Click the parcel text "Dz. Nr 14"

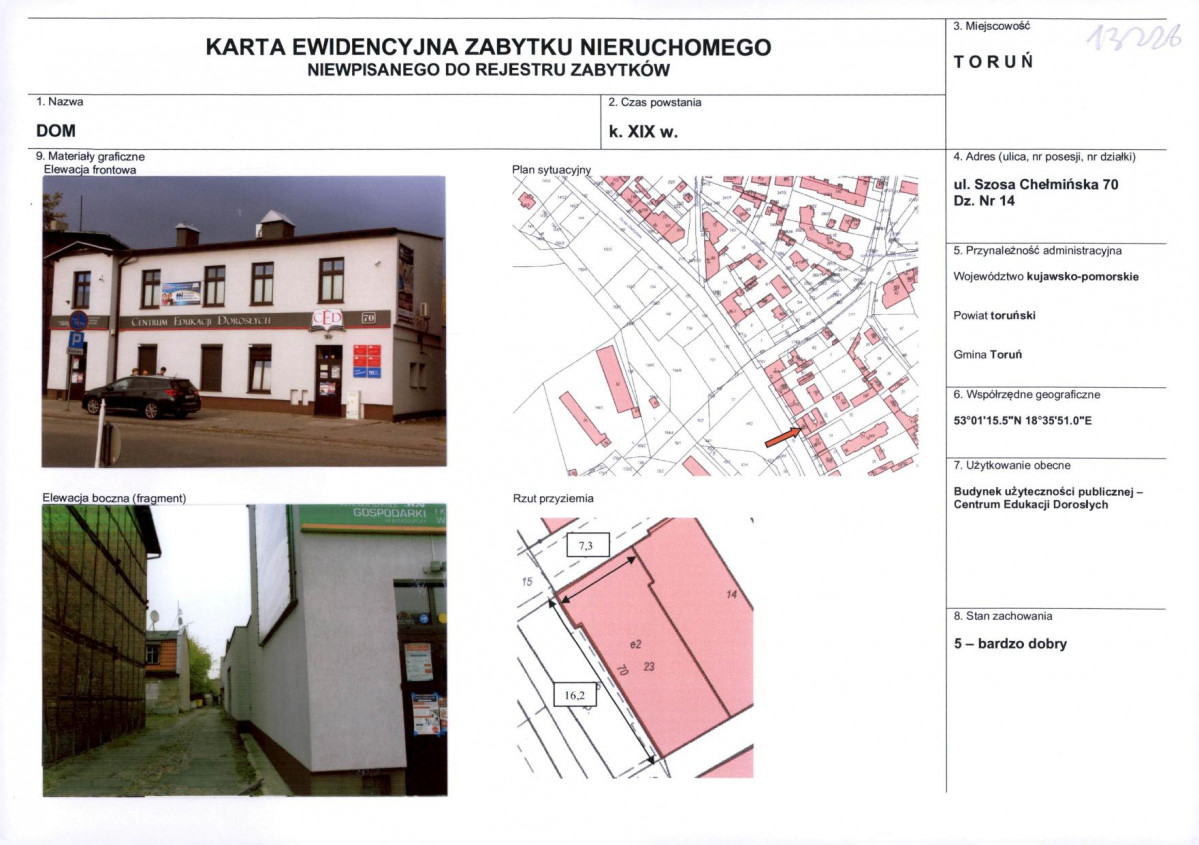point(984,201)
